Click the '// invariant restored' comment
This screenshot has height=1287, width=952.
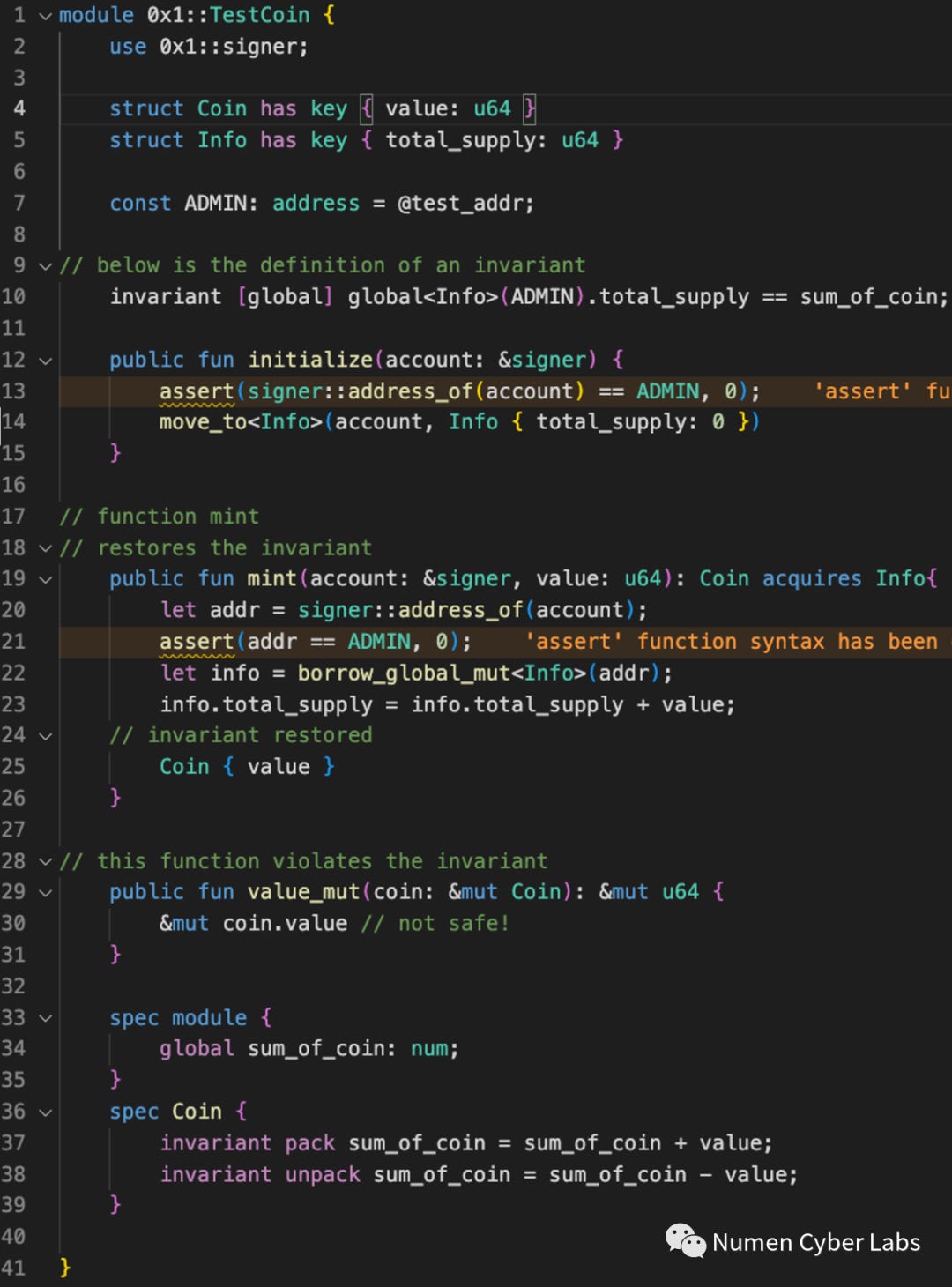coord(241,735)
